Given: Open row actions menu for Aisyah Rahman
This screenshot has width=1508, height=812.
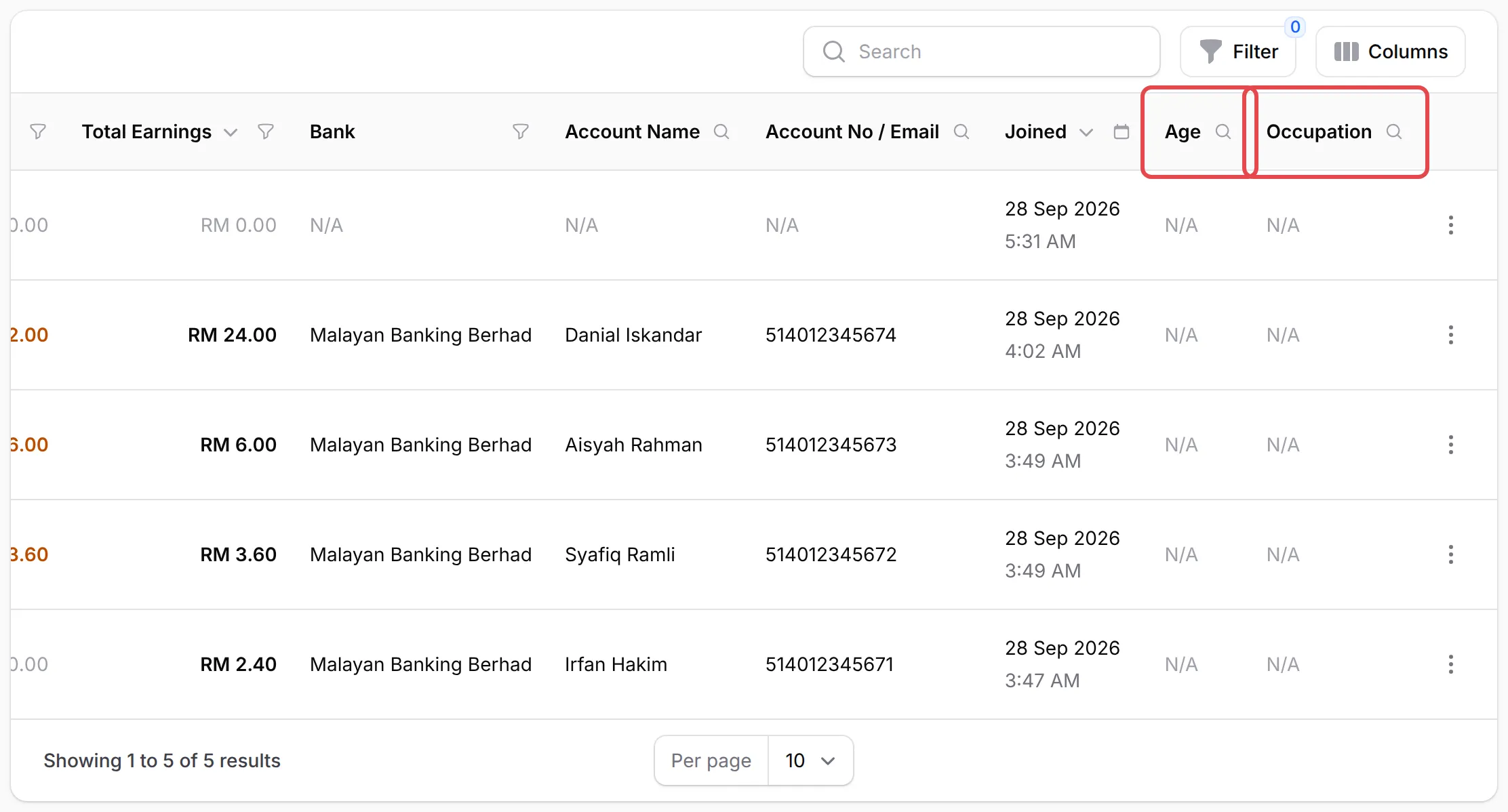Looking at the screenshot, I should (x=1451, y=445).
